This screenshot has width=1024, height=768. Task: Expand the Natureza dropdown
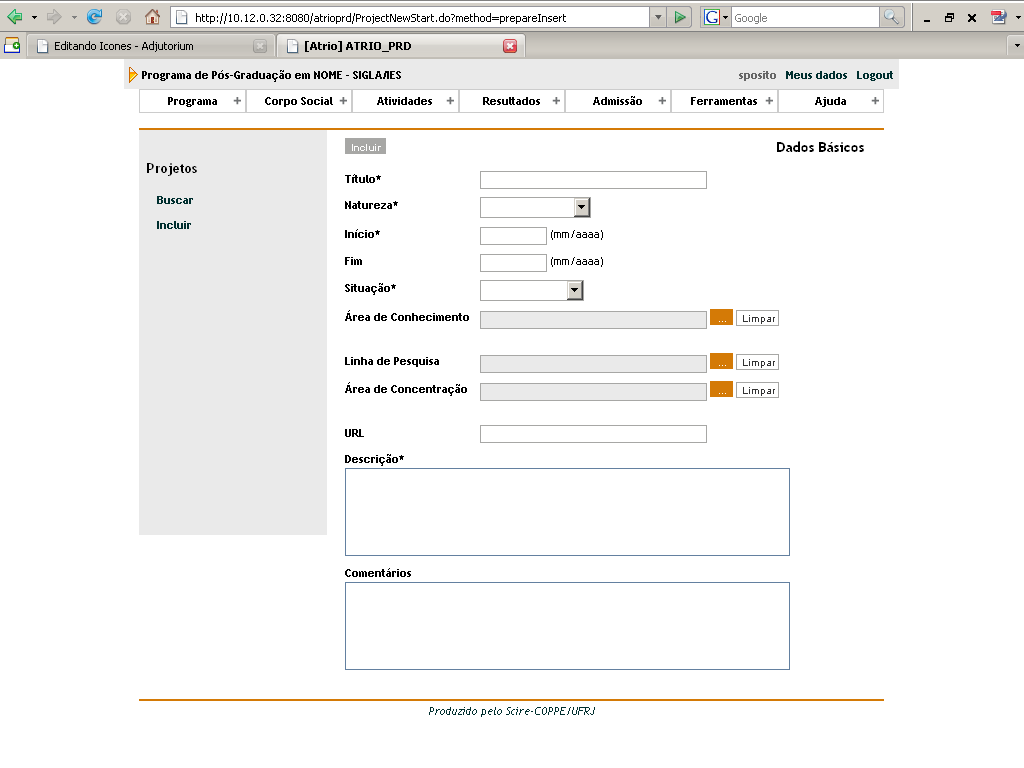coord(582,207)
